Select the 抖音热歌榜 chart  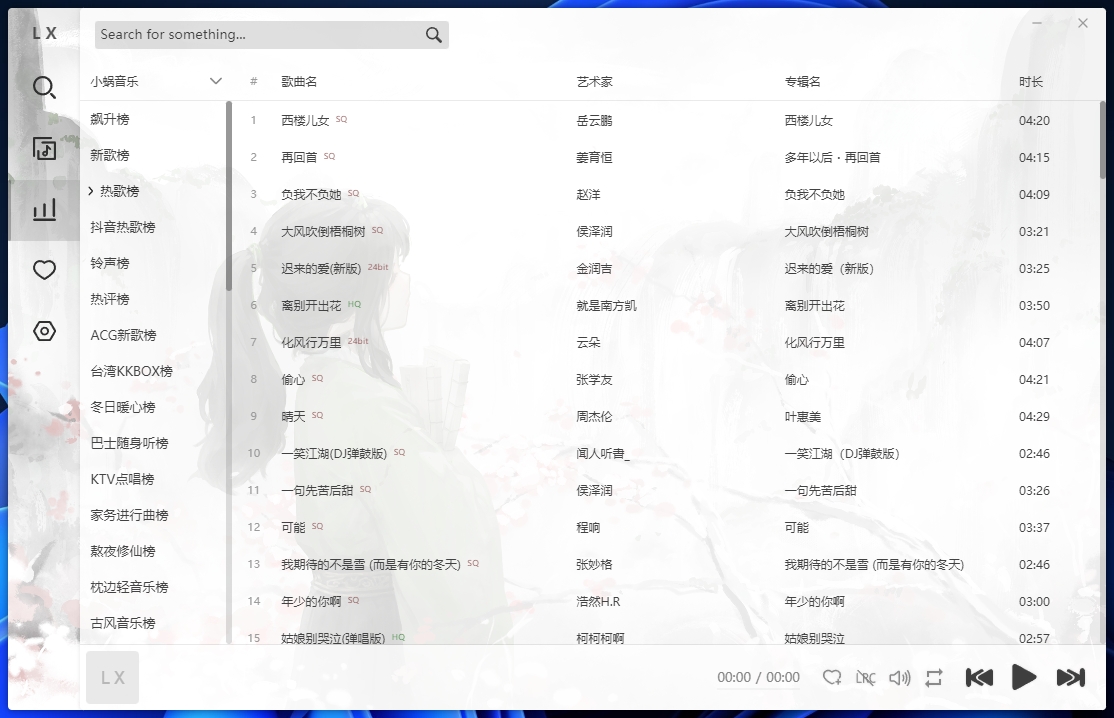tap(123, 227)
